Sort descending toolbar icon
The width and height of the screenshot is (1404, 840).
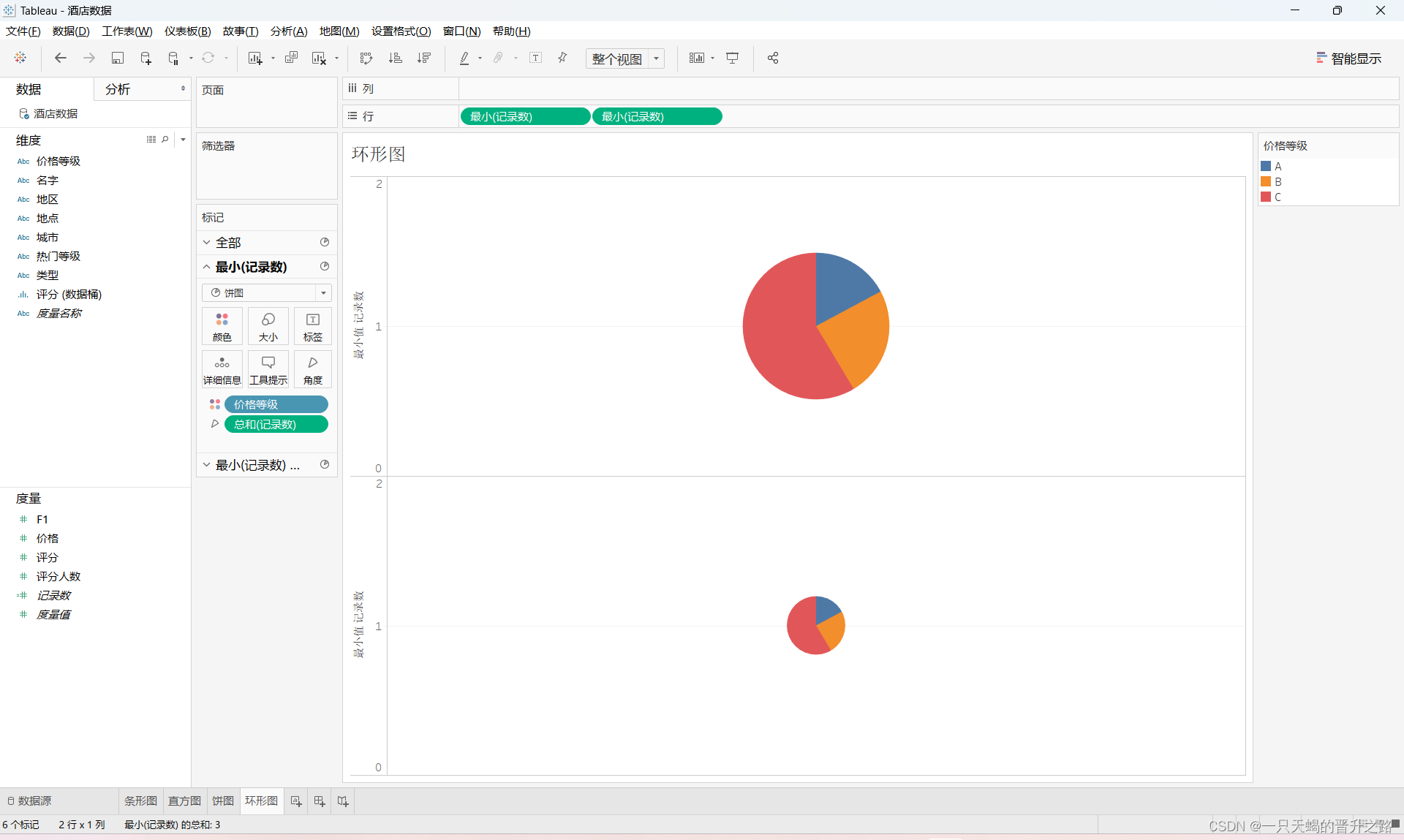[x=424, y=58]
